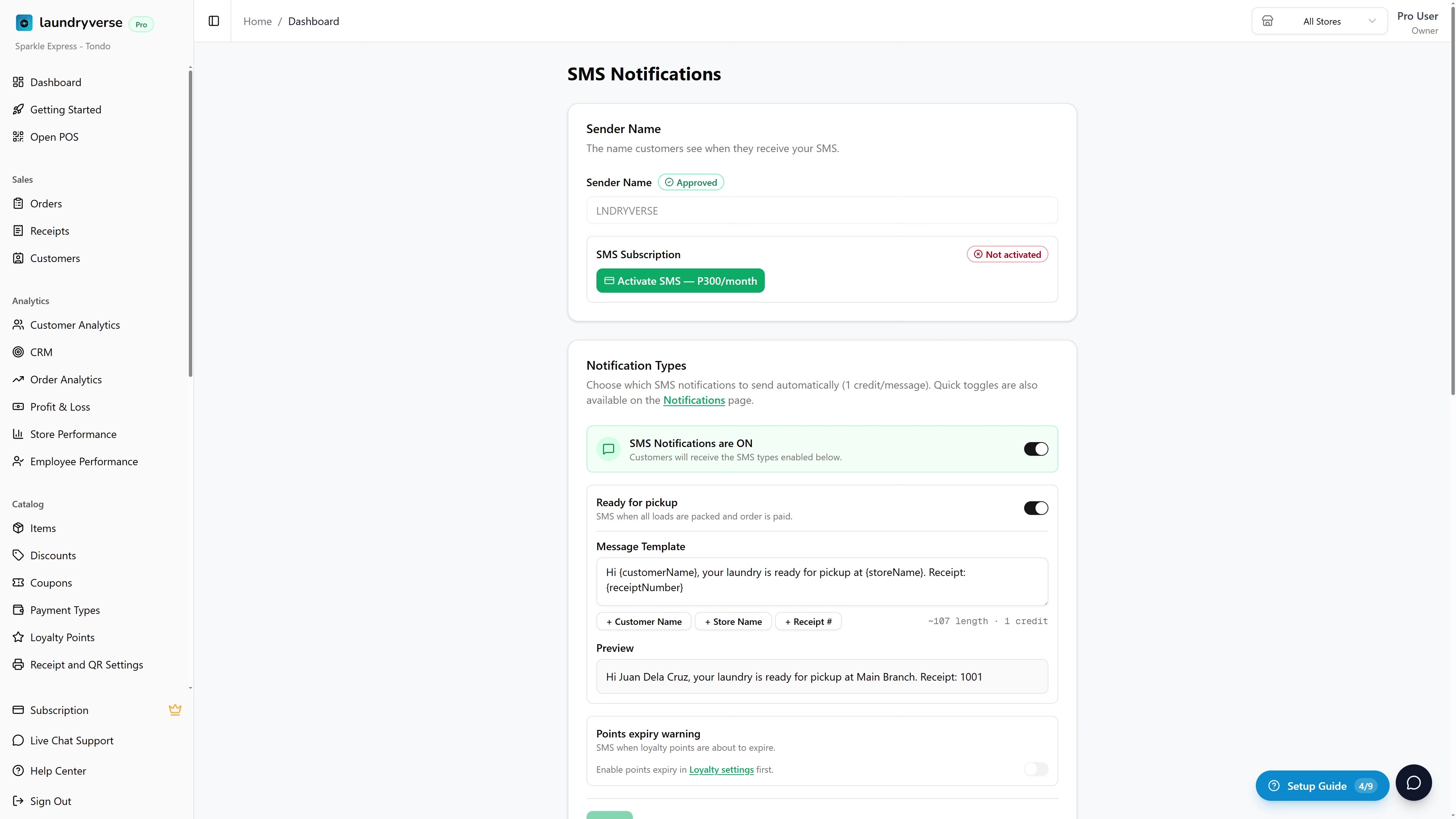Click the Loyalty Points star icon
Screen dimensions: 1456x819
pyautogui.click(x=18, y=637)
